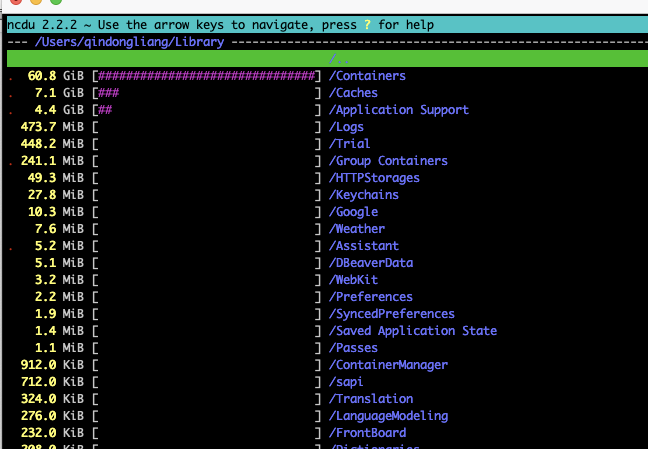This screenshot has height=449, width=648.
Task: Click the Application Support usage bar
Action: click(x=207, y=110)
